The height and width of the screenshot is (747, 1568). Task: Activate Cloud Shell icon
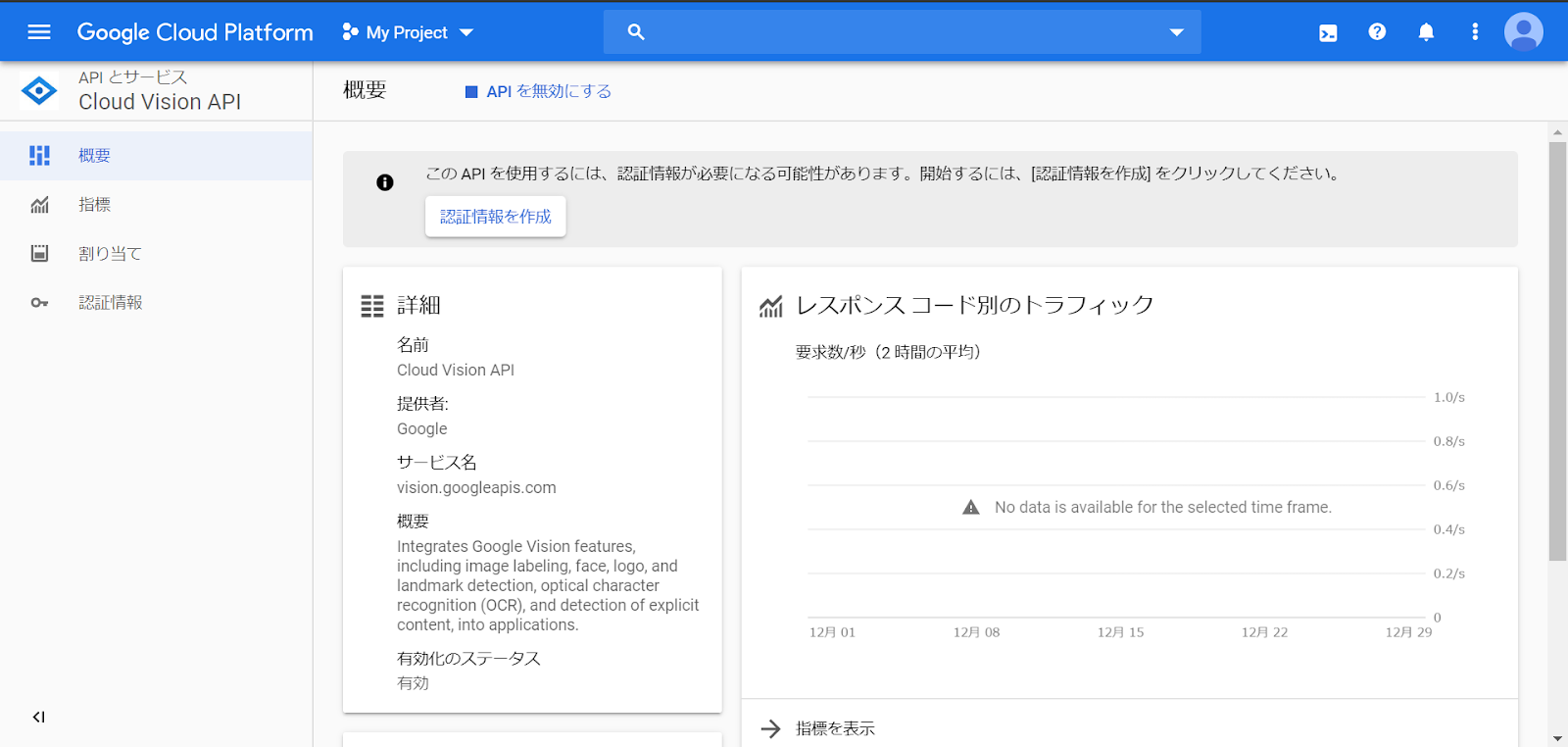coord(1328,32)
